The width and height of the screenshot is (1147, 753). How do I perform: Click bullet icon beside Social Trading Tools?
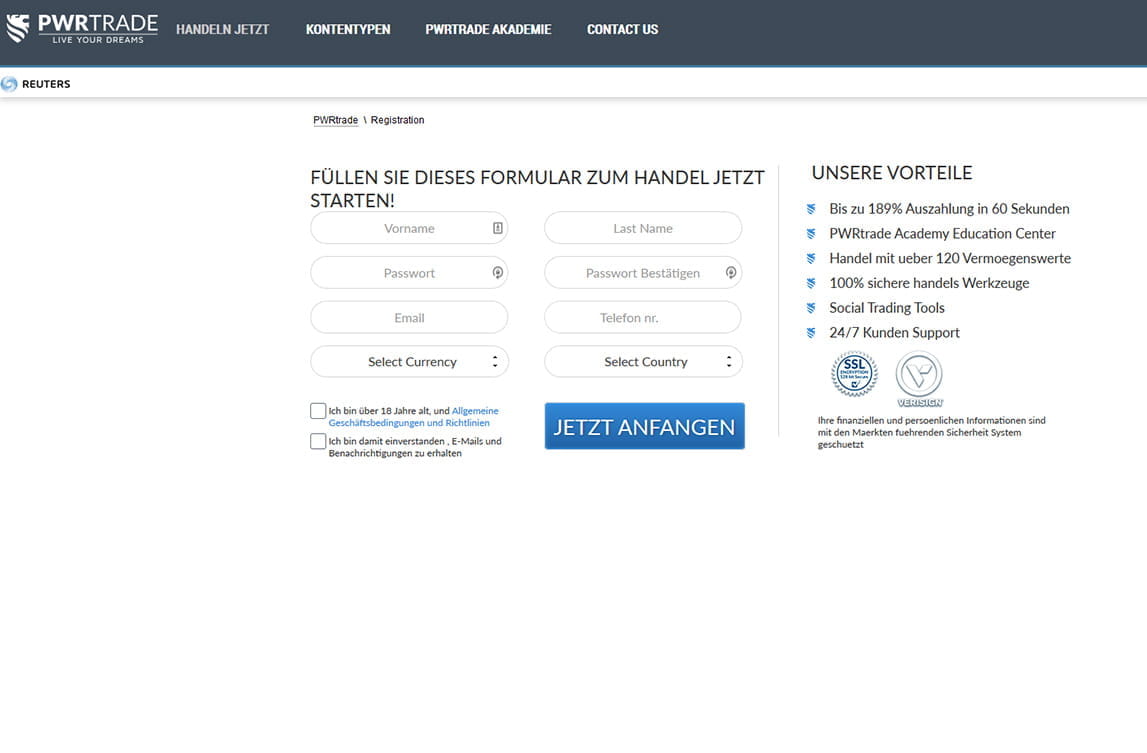tap(811, 308)
